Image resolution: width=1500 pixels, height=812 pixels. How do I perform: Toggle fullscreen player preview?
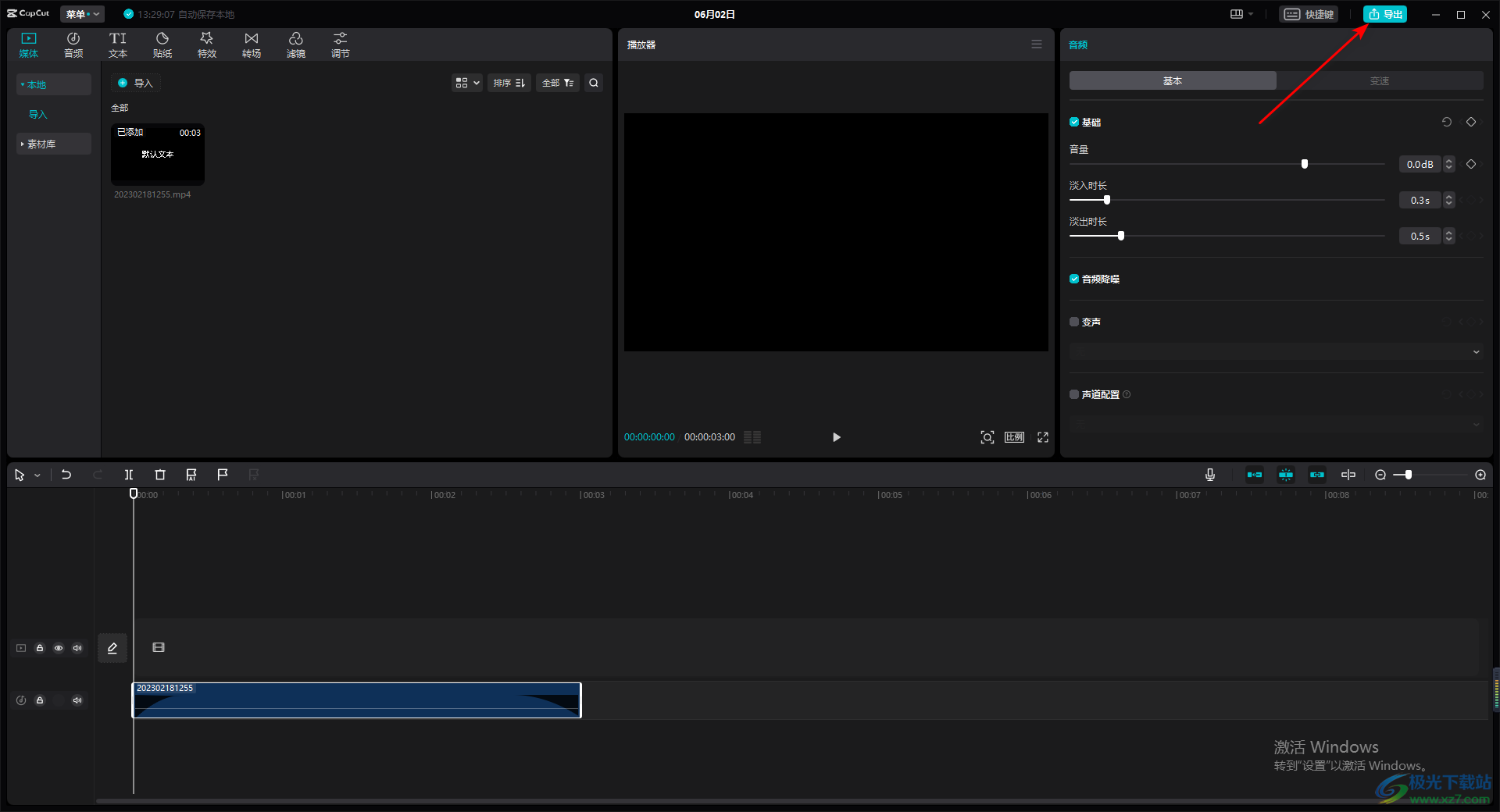coord(1043,437)
